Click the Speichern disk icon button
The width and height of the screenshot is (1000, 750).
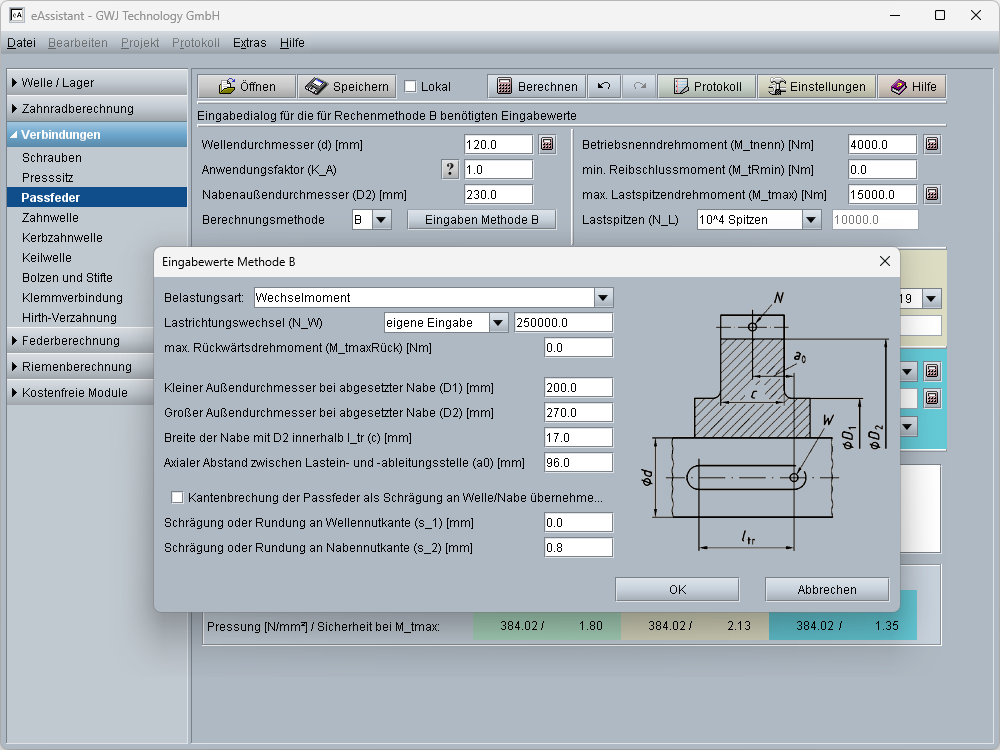click(348, 87)
